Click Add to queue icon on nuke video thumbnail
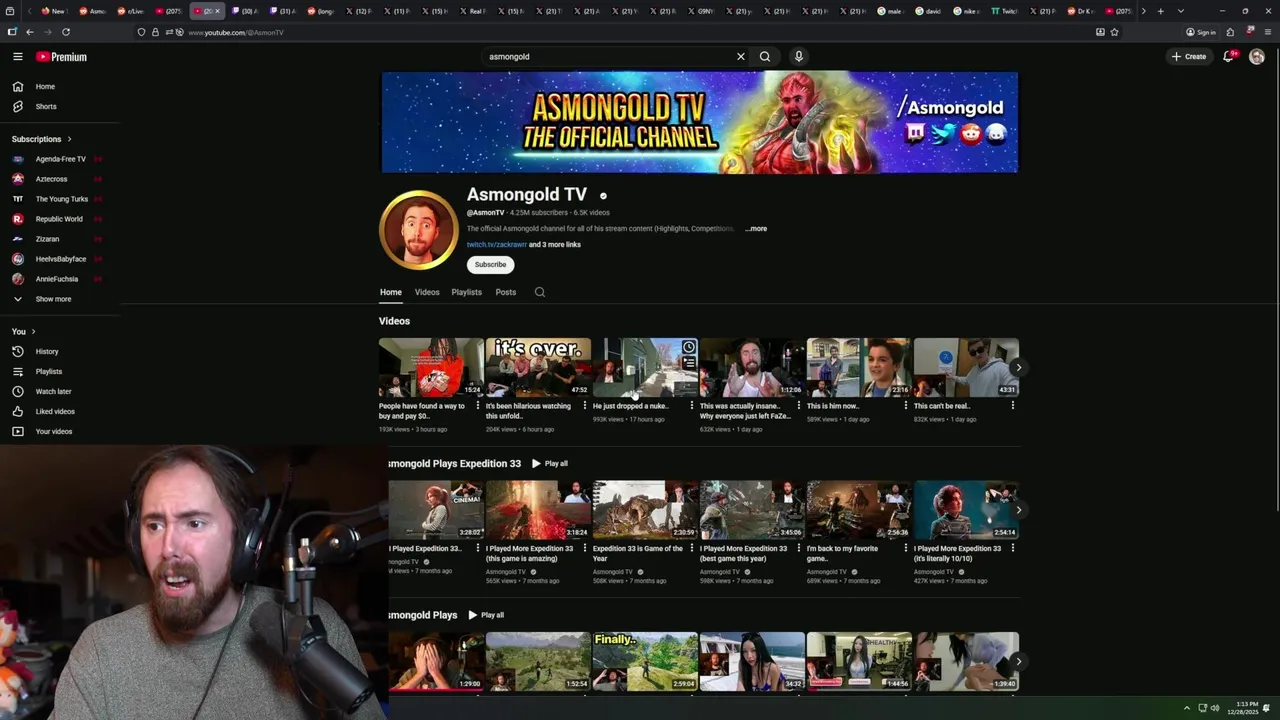 click(x=689, y=363)
